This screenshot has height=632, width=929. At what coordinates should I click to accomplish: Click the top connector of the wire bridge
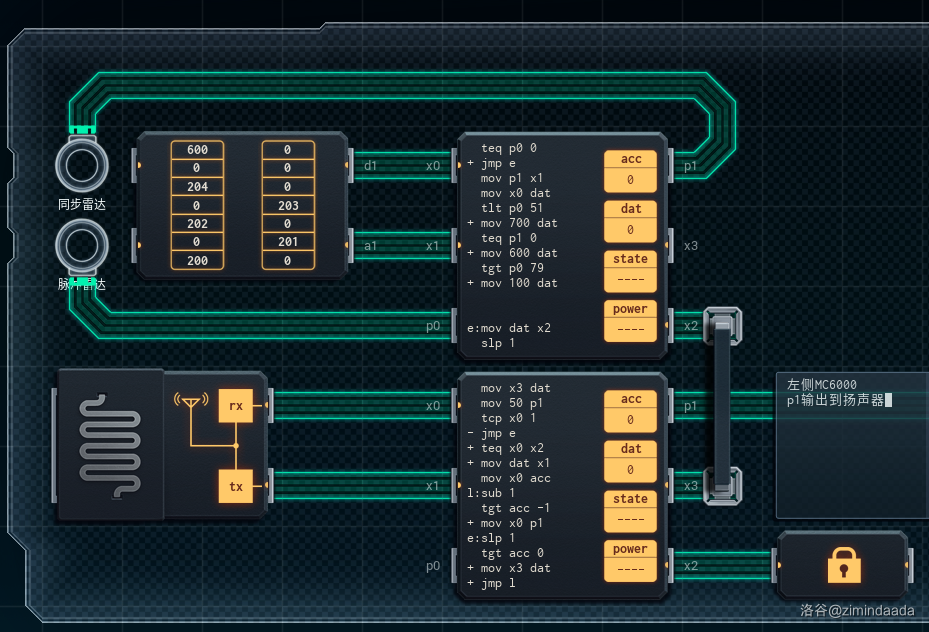tap(722, 325)
